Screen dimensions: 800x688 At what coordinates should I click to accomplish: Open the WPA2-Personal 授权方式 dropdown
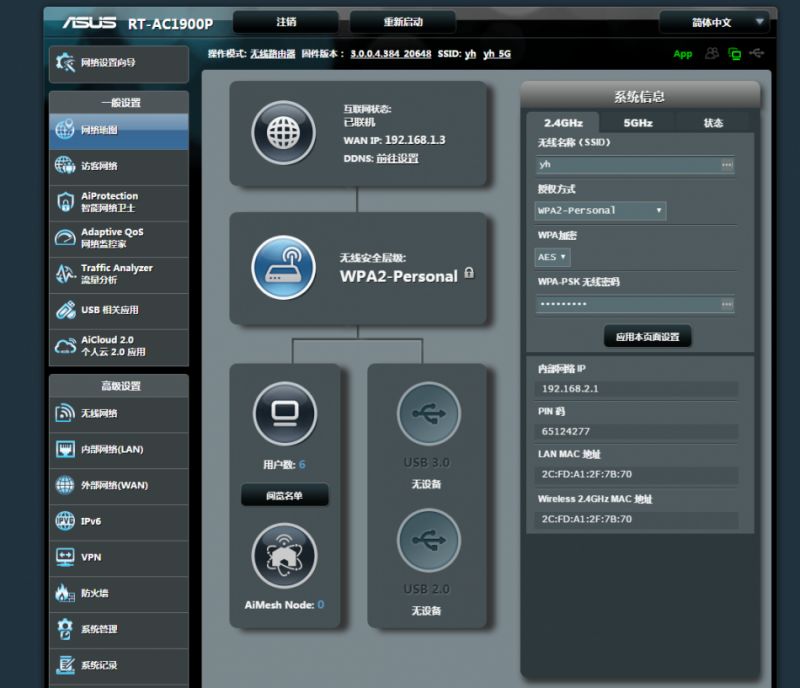click(x=600, y=211)
